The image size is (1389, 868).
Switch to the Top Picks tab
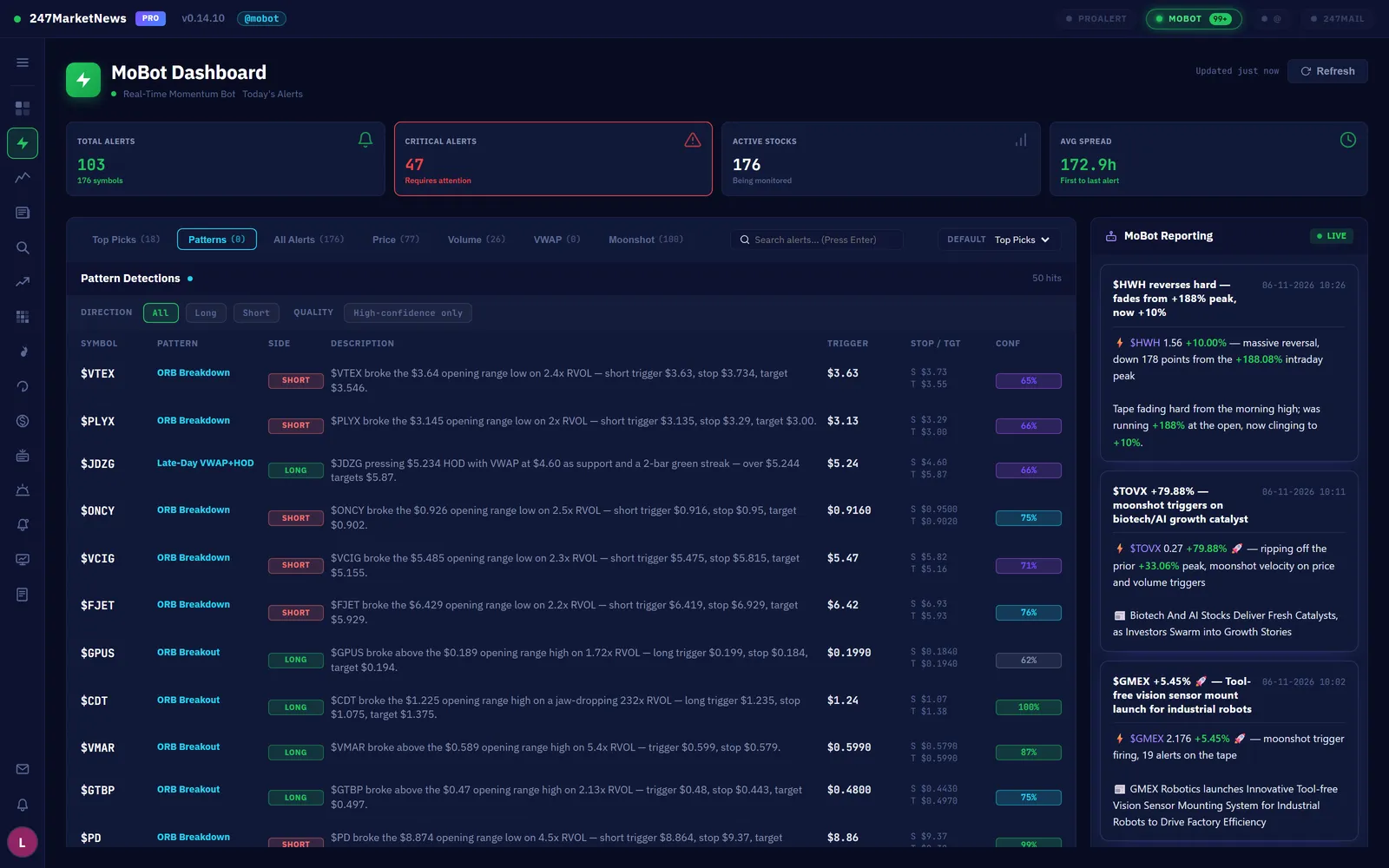coord(126,240)
